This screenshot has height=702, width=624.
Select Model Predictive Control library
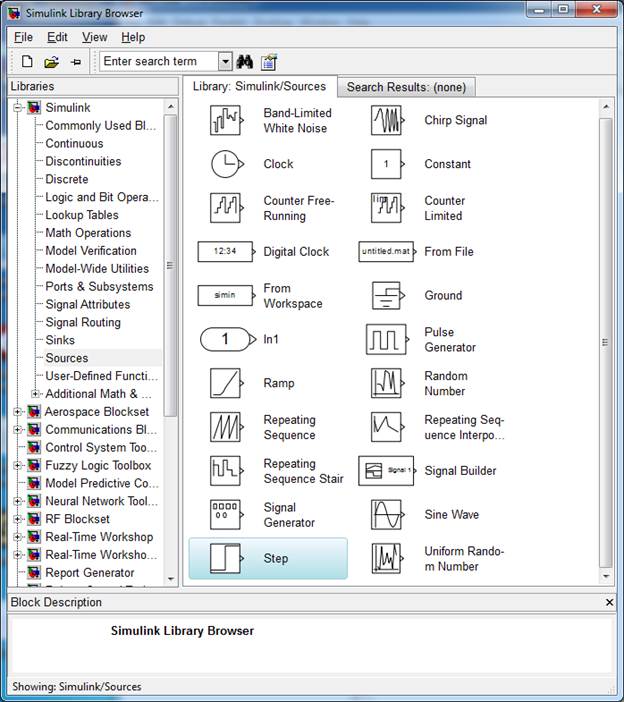pyautogui.click(x=102, y=484)
